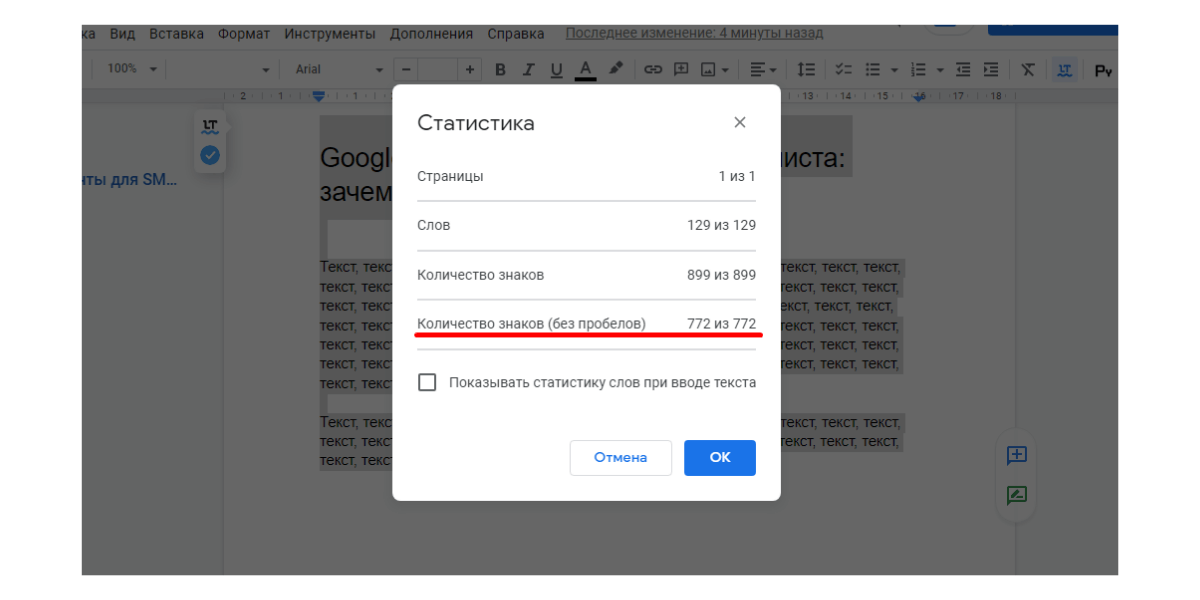Image resolution: width=1200 pixels, height=600 pixels.
Task: Insert a link using the toolbar icon
Action: [653, 69]
